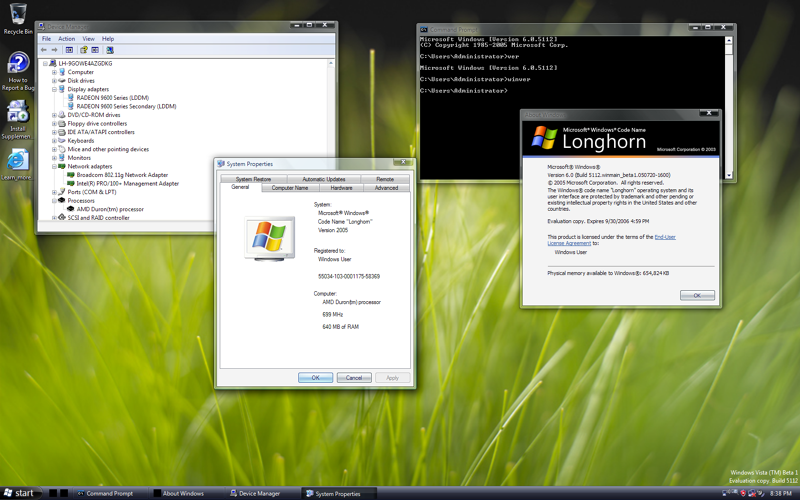
Task: Open the Action menu in Device Manager
Action: 66,39
